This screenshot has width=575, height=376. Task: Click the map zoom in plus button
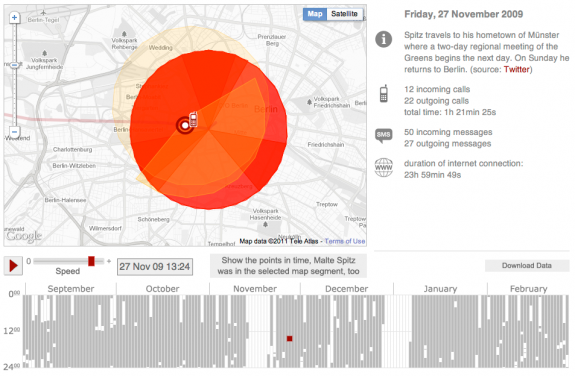coord(14,17)
